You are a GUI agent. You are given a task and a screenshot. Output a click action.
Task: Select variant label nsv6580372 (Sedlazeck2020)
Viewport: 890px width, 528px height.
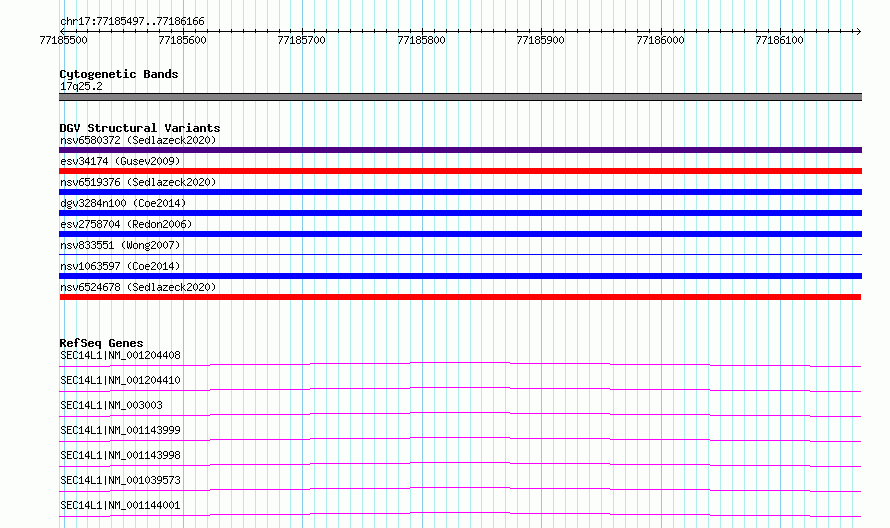138,140
